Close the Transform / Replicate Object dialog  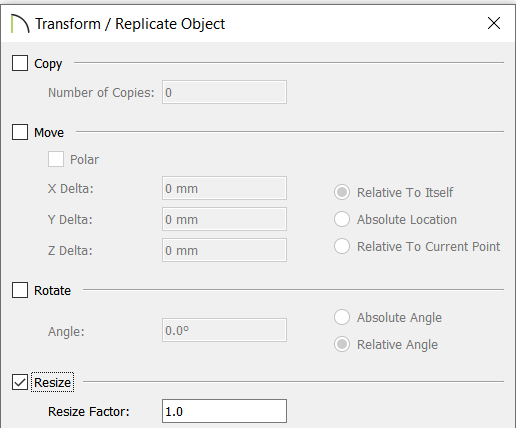[494, 23]
